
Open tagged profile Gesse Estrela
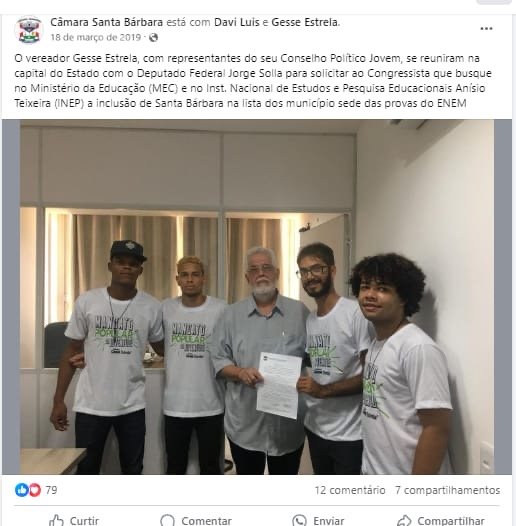[305, 22]
